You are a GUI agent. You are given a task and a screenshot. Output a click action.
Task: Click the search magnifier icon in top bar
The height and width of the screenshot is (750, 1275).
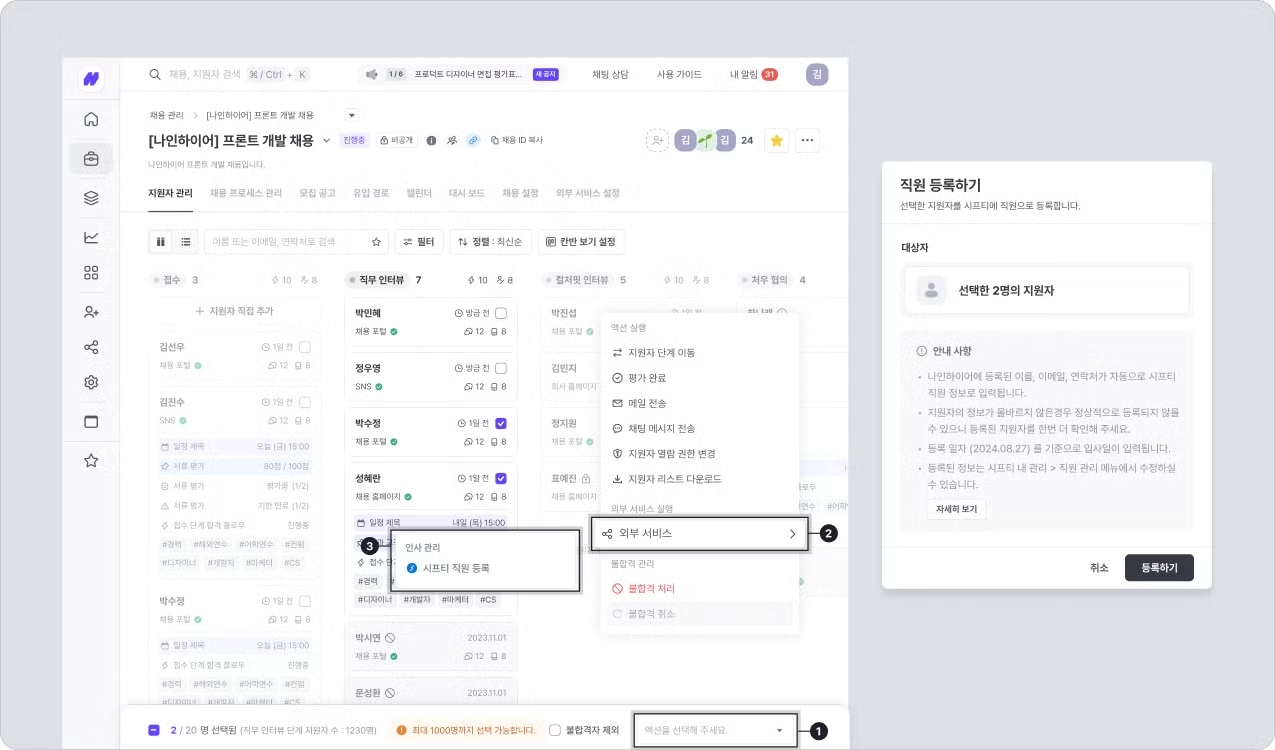pyautogui.click(x=155, y=74)
